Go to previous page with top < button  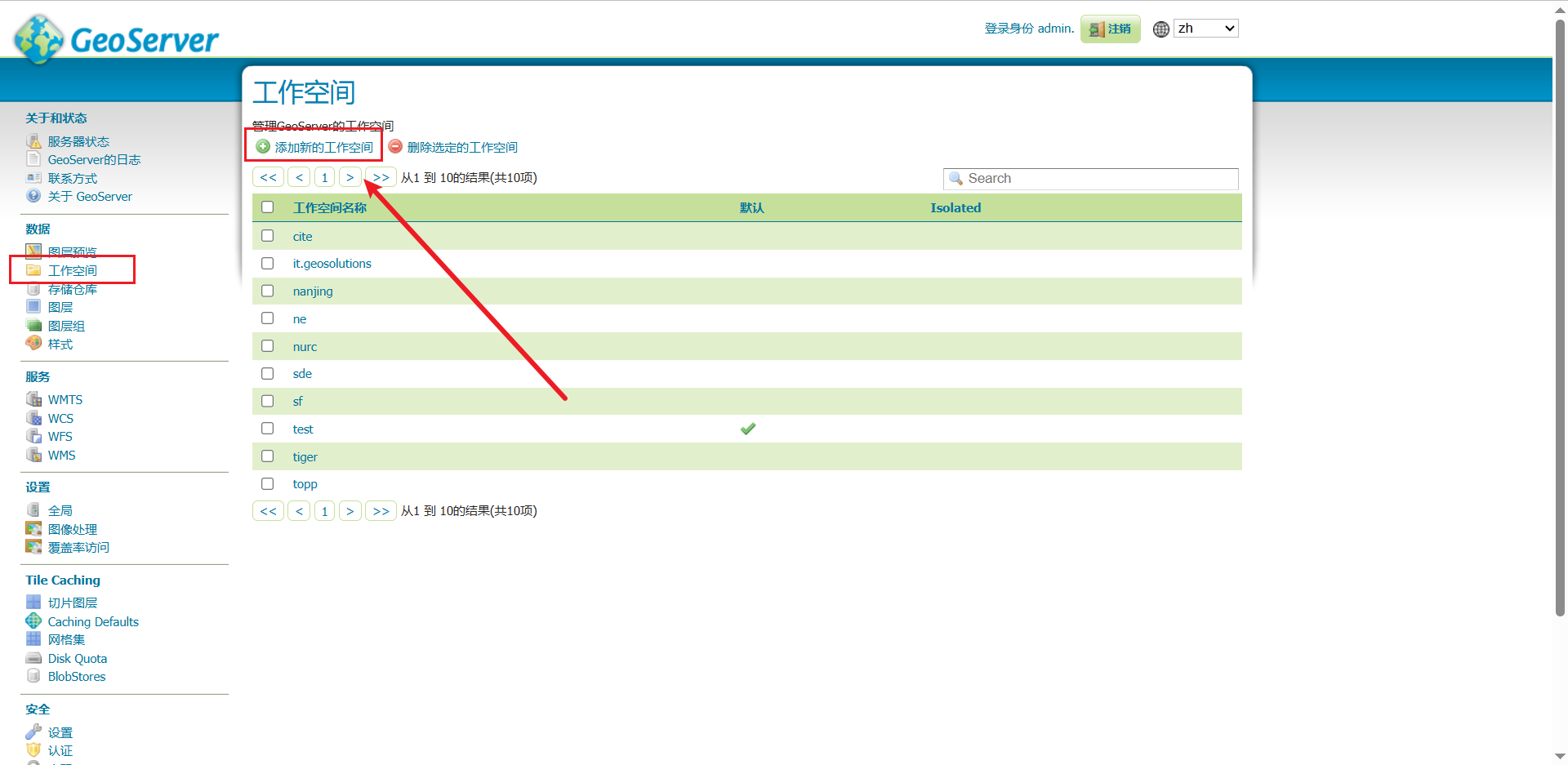tap(300, 177)
